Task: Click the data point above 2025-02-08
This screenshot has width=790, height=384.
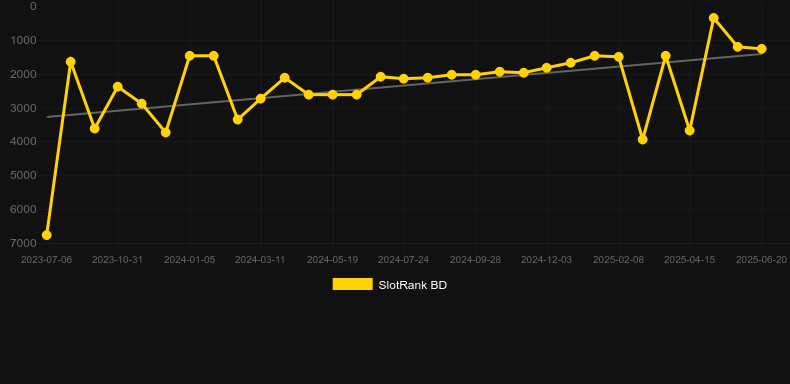Action: 619,57
